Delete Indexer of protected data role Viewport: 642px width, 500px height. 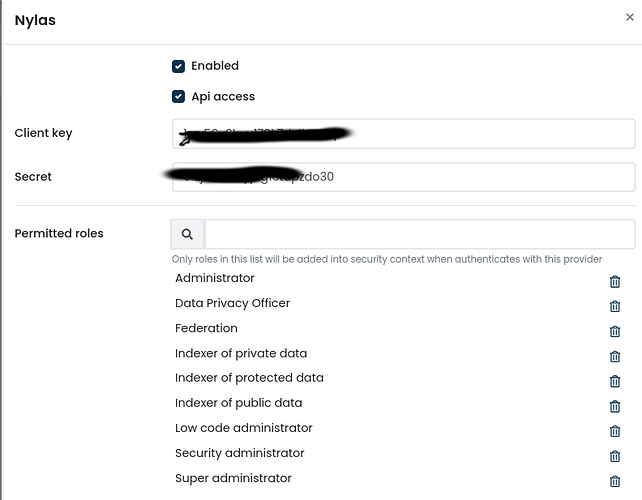click(x=615, y=381)
